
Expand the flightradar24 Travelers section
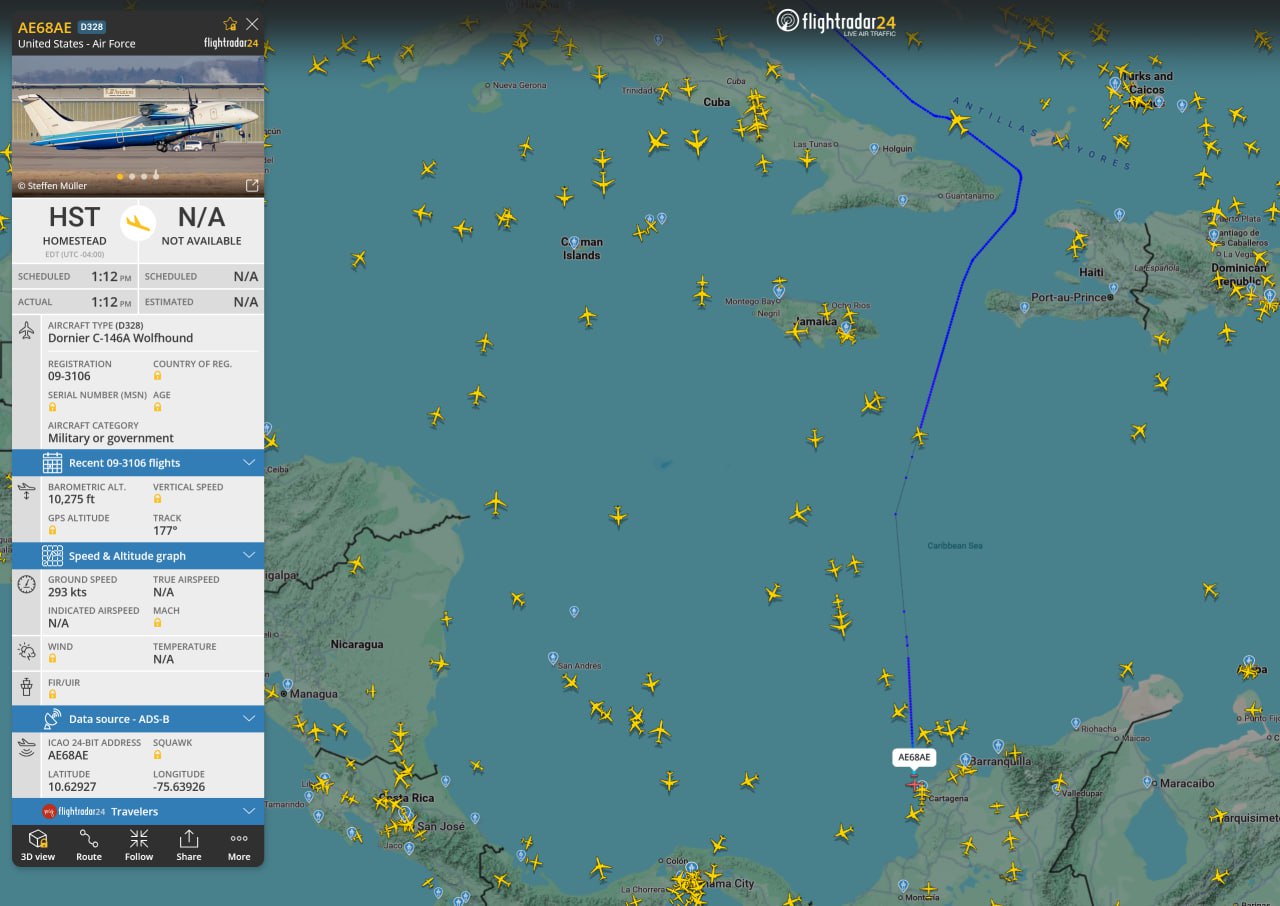[251, 811]
